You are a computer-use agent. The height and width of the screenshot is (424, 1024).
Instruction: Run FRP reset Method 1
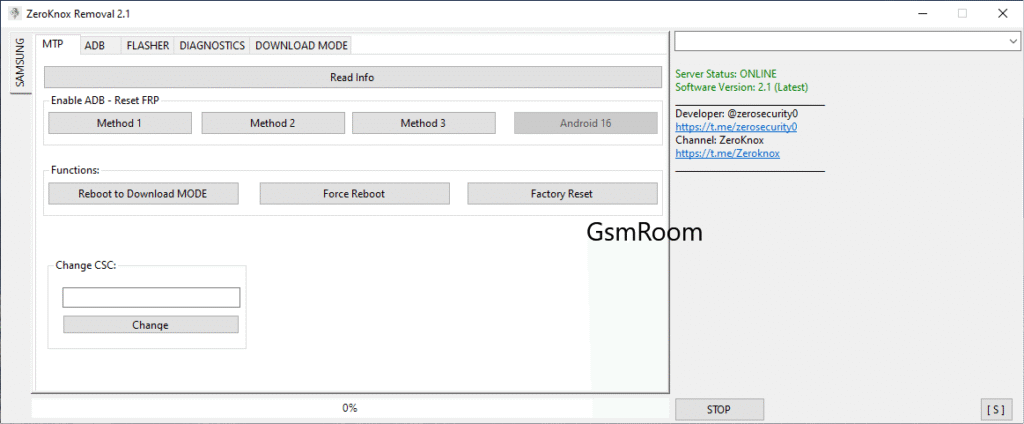click(119, 123)
